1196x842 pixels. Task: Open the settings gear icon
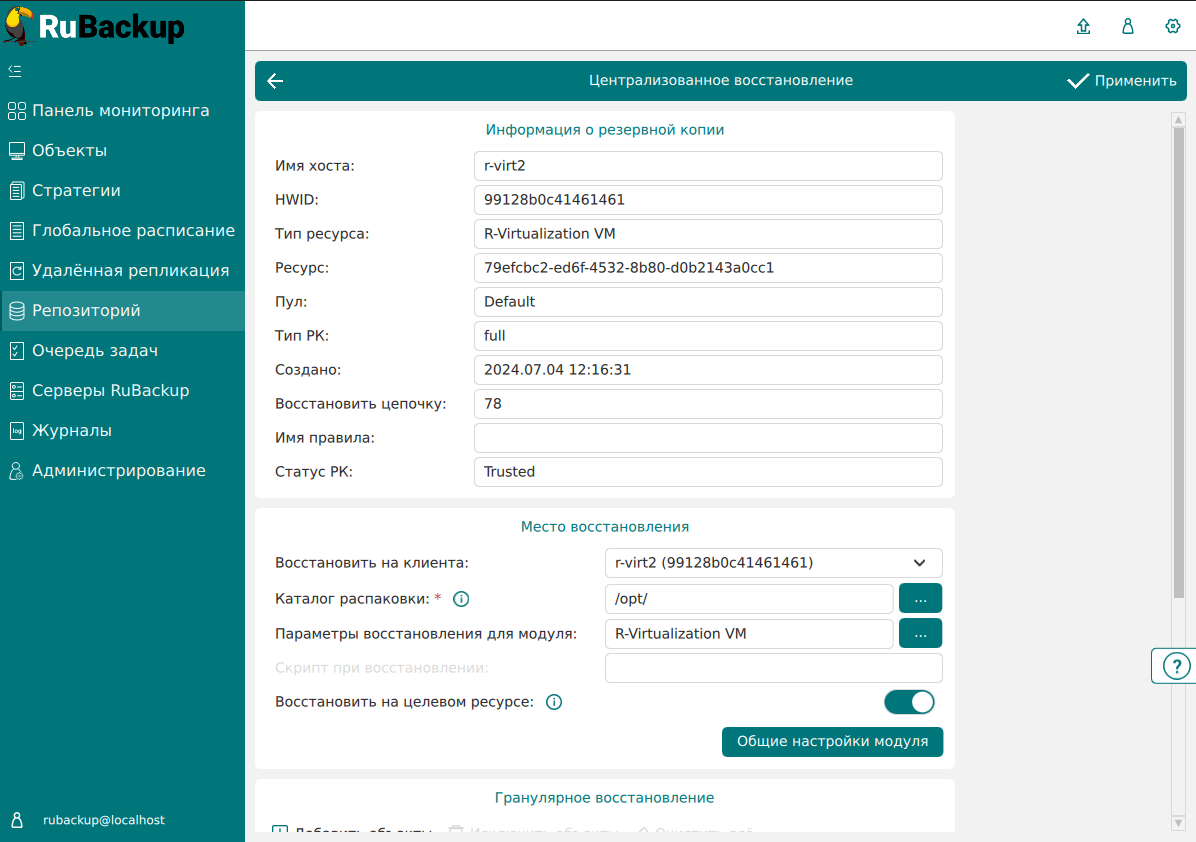coord(1173,27)
